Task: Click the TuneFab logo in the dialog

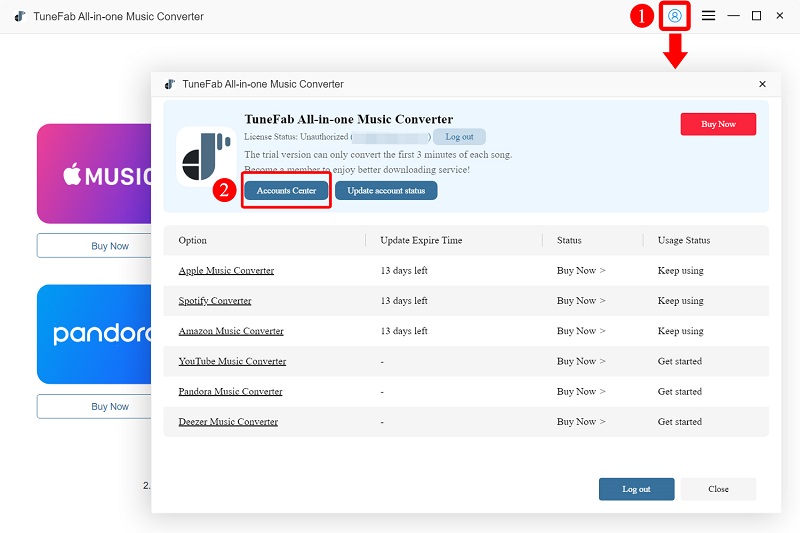Action: [x=206, y=157]
